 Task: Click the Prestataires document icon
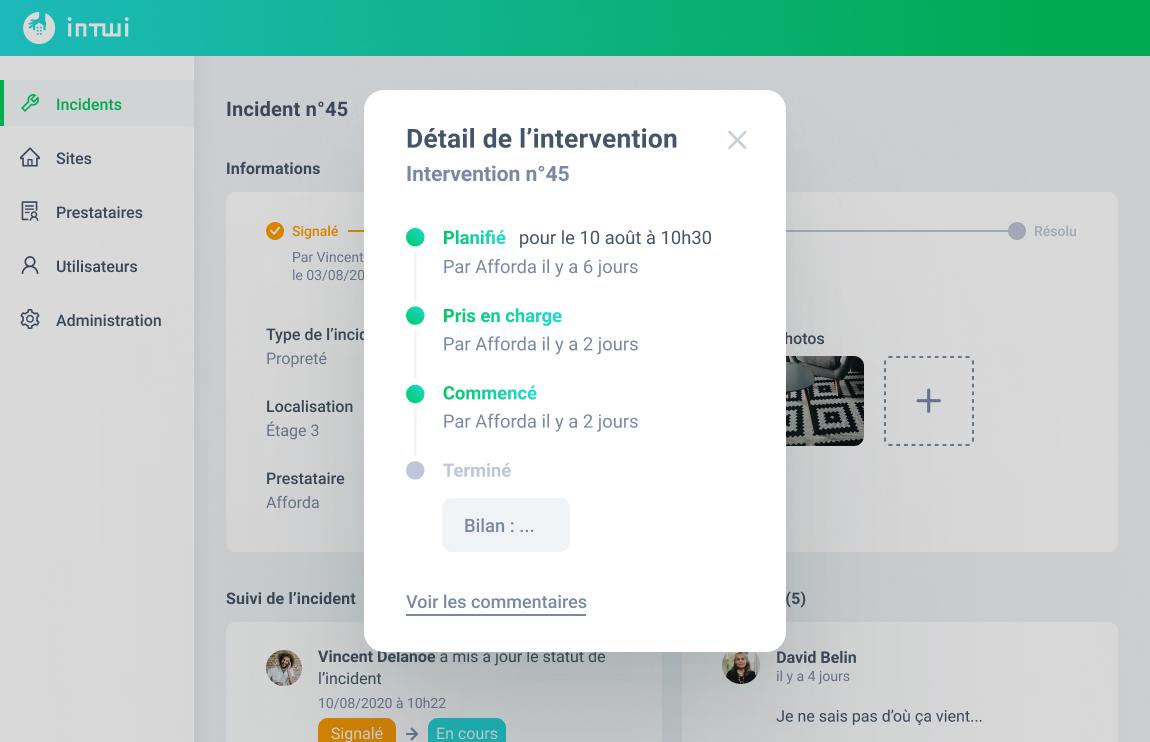(30, 212)
